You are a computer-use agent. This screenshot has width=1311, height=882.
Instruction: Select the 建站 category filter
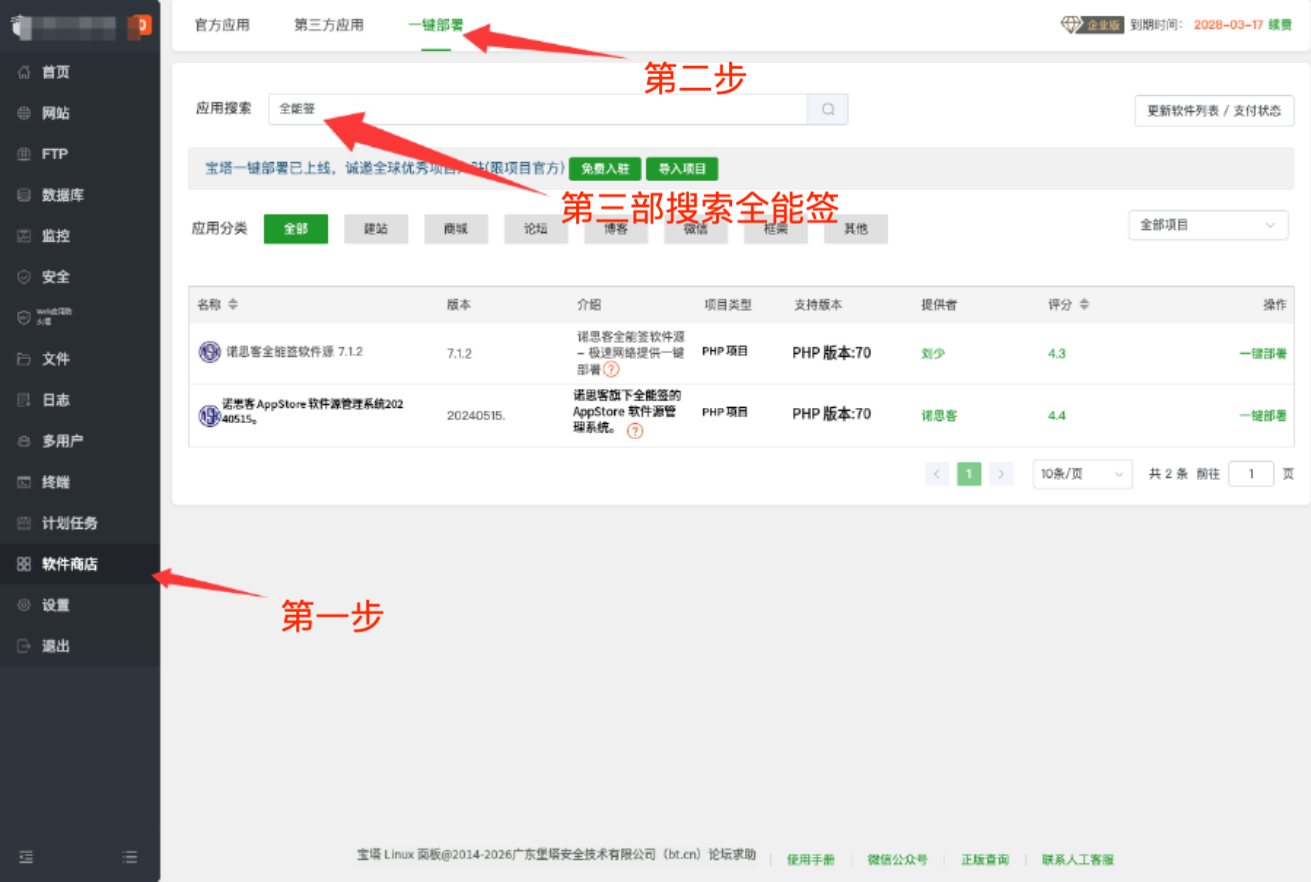(x=376, y=229)
